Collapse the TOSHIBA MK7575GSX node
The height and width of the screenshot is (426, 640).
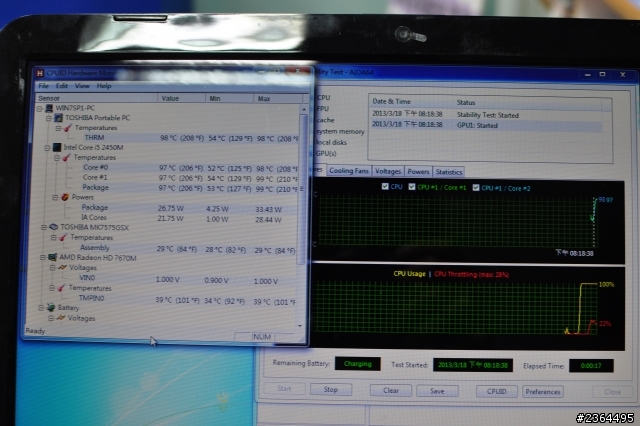pyautogui.click(x=44, y=227)
